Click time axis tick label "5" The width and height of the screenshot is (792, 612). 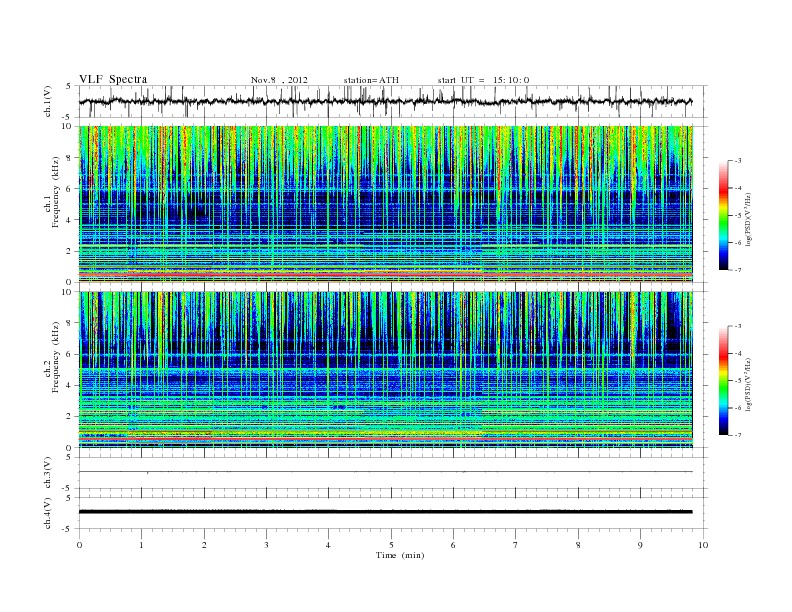pos(391,545)
